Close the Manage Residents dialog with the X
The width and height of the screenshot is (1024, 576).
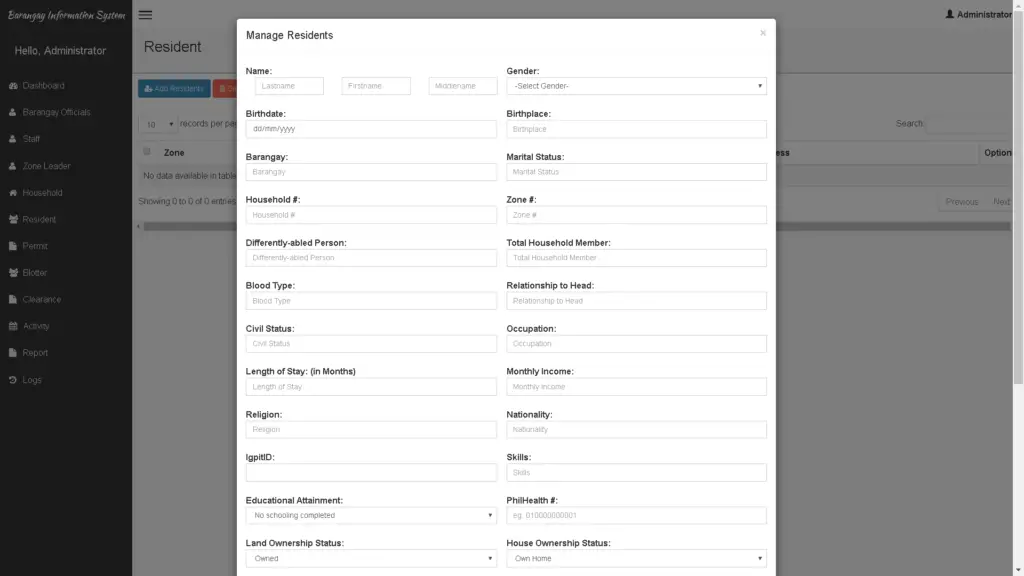[x=764, y=31]
